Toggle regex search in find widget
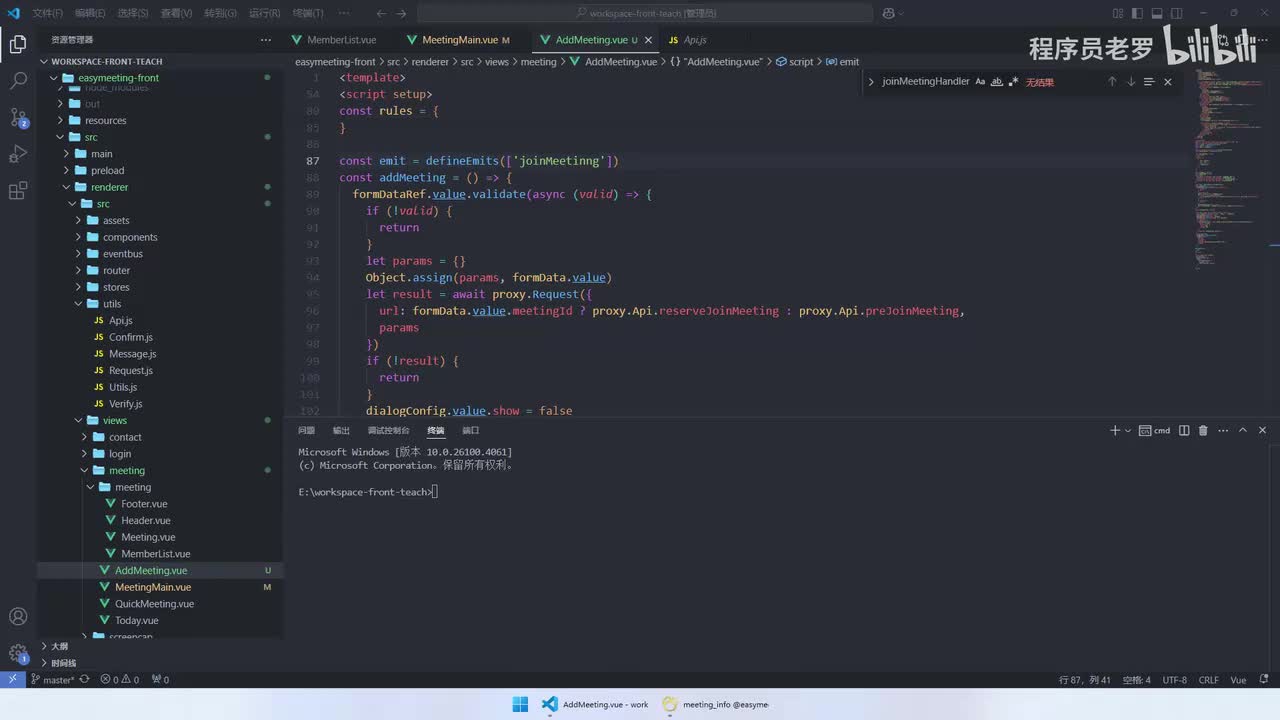Image resolution: width=1280 pixels, height=720 pixels. coord(1013,82)
